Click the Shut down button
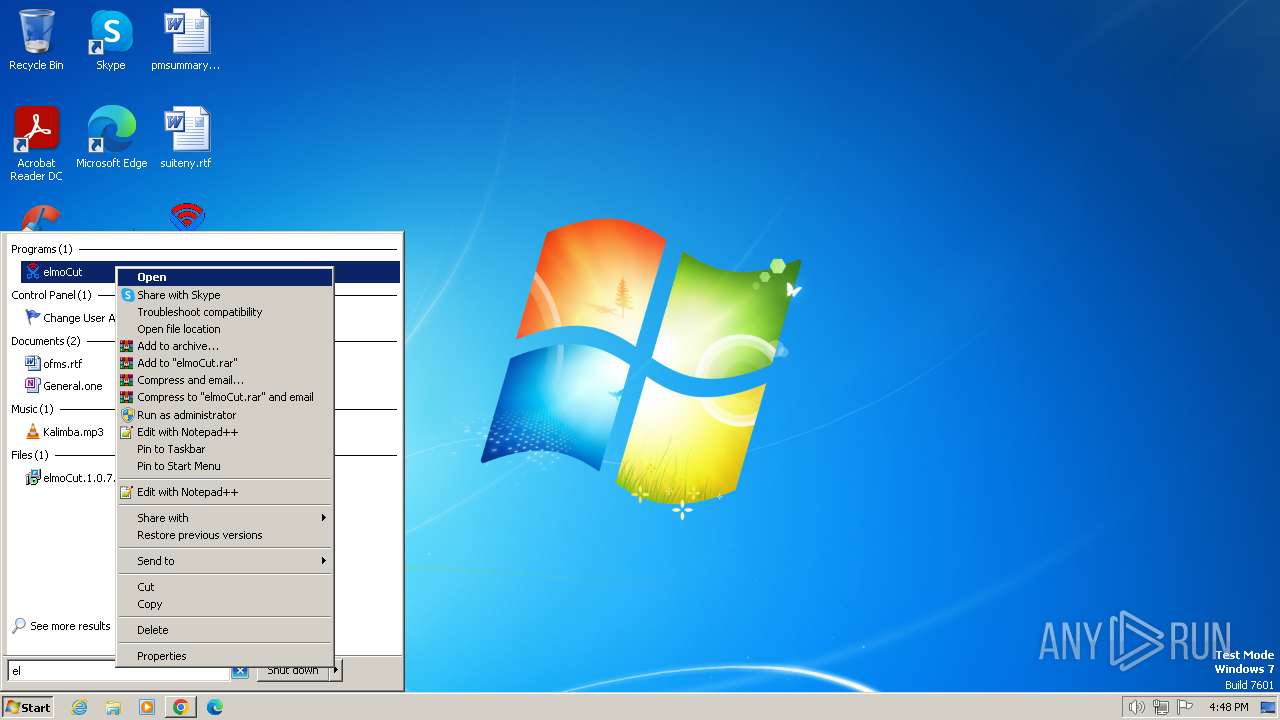Viewport: 1280px width, 720px height. 293,670
